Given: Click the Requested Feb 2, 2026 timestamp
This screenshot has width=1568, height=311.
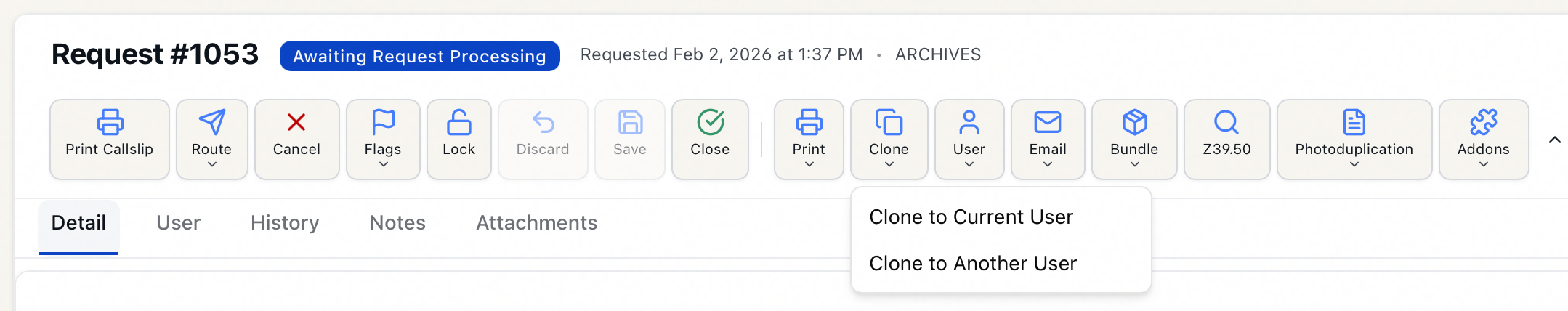Looking at the screenshot, I should point(722,54).
